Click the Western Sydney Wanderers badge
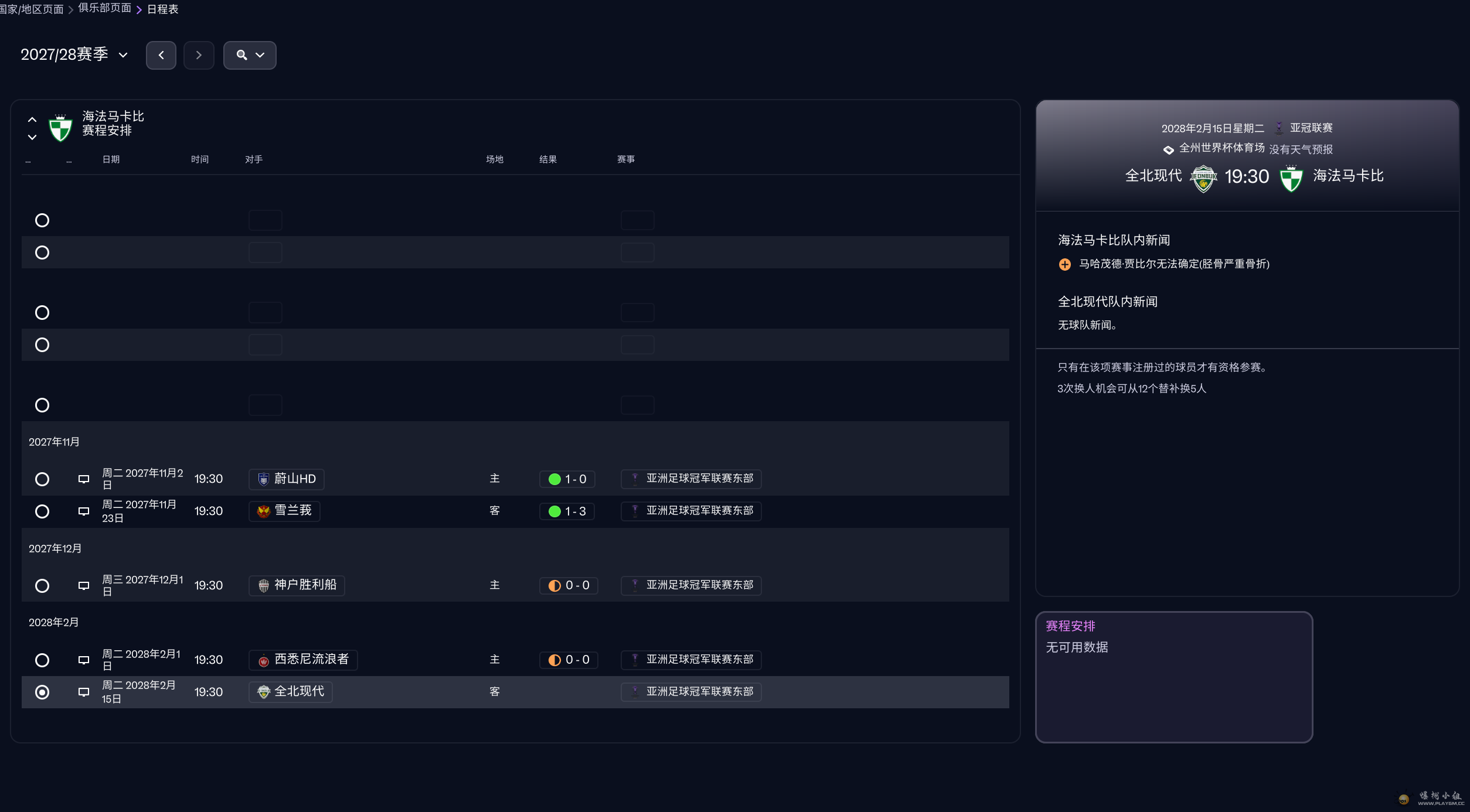1470x812 pixels. coord(264,660)
